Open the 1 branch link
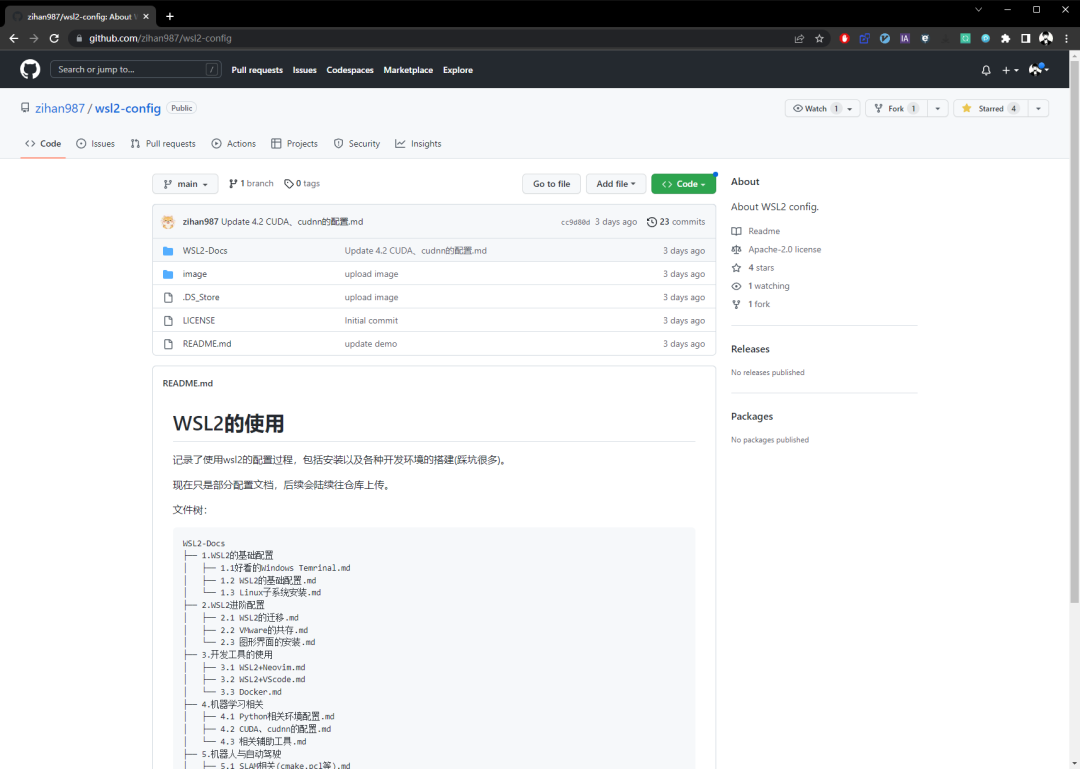This screenshot has width=1080, height=769. pyautogui.click(x=251, y=184)
